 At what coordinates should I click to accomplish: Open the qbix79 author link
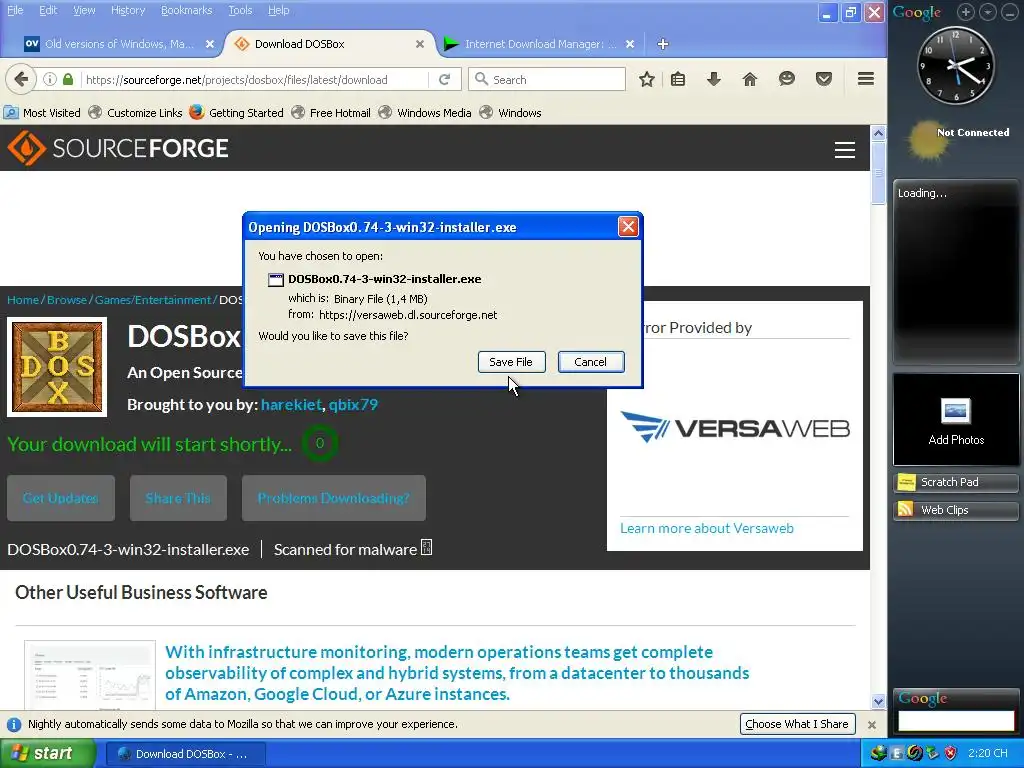click(x=353, y=404)
